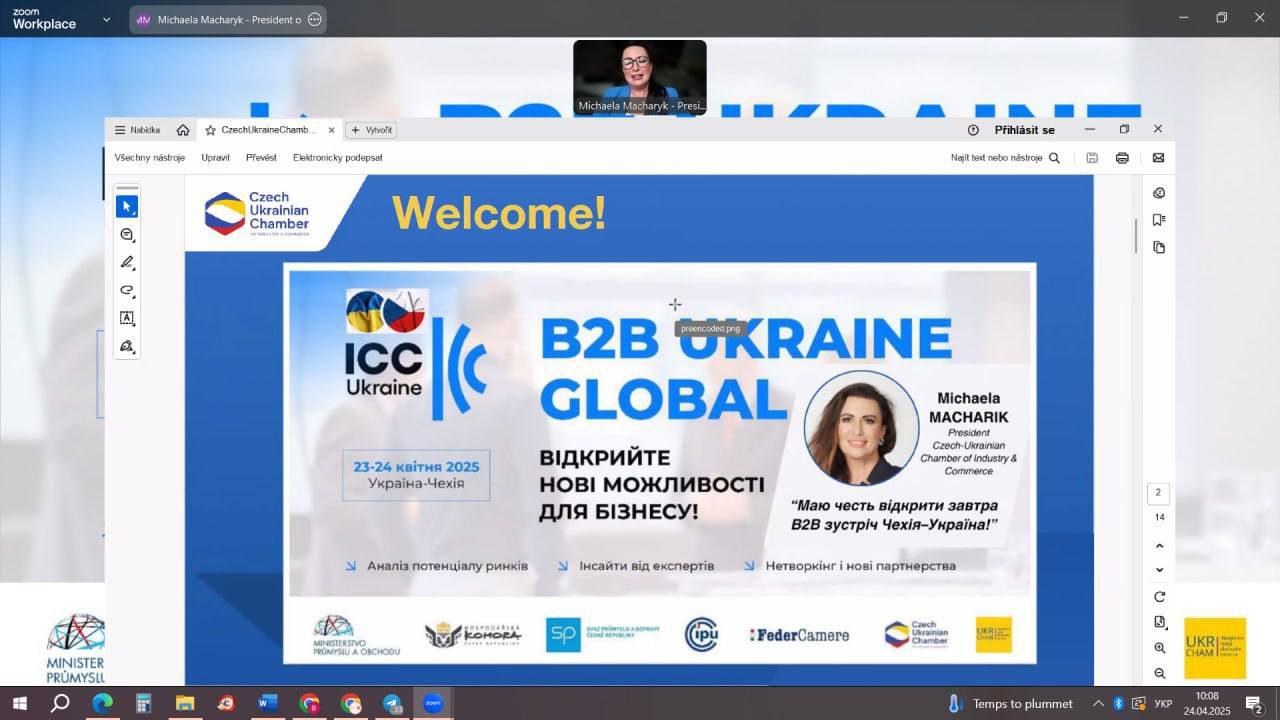Open the fill and sign pen tool
Image resolution: width=1280 pixels, height=720 pixels.
click(x=127, y=346)
